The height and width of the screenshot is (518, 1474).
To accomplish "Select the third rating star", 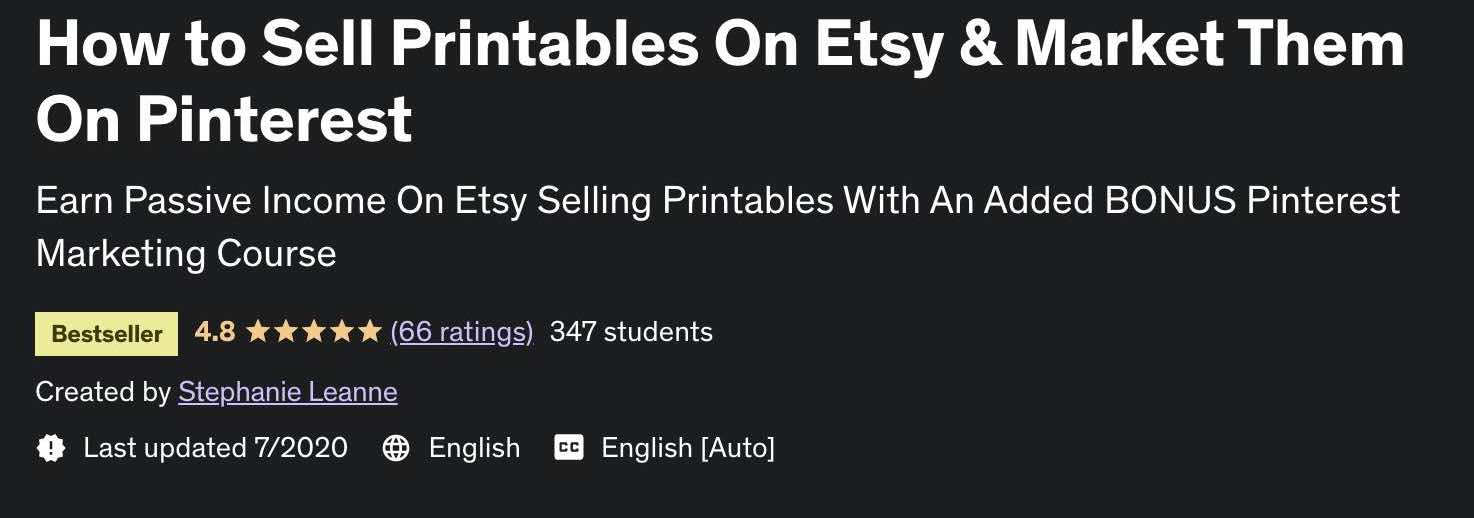I will coord(313,331).
